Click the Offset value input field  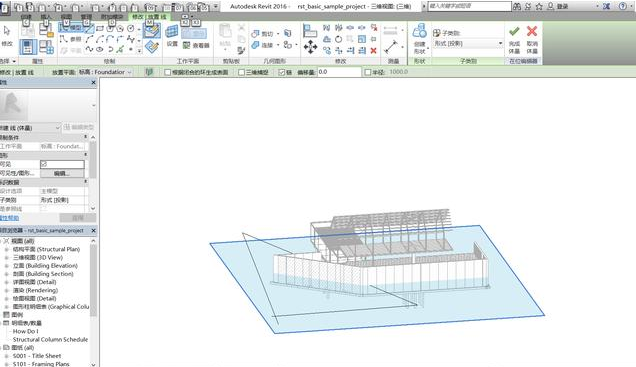pyautogui.click(x=339, y=72)
